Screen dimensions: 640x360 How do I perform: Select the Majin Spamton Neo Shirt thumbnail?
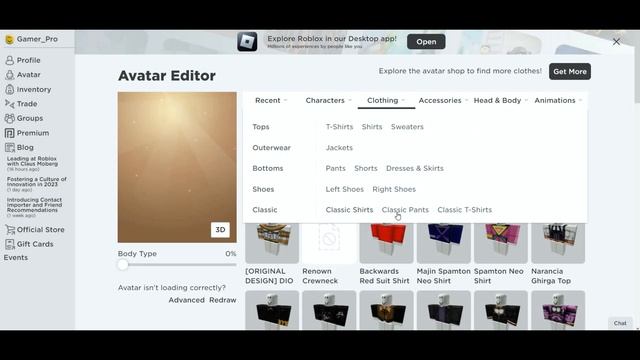tap(444, 243)
